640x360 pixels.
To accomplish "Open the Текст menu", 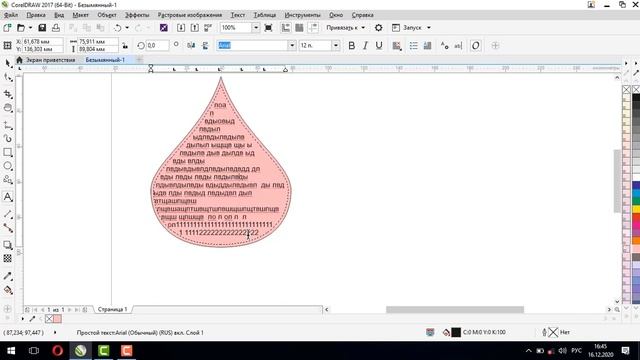I will tap(238, 15).
